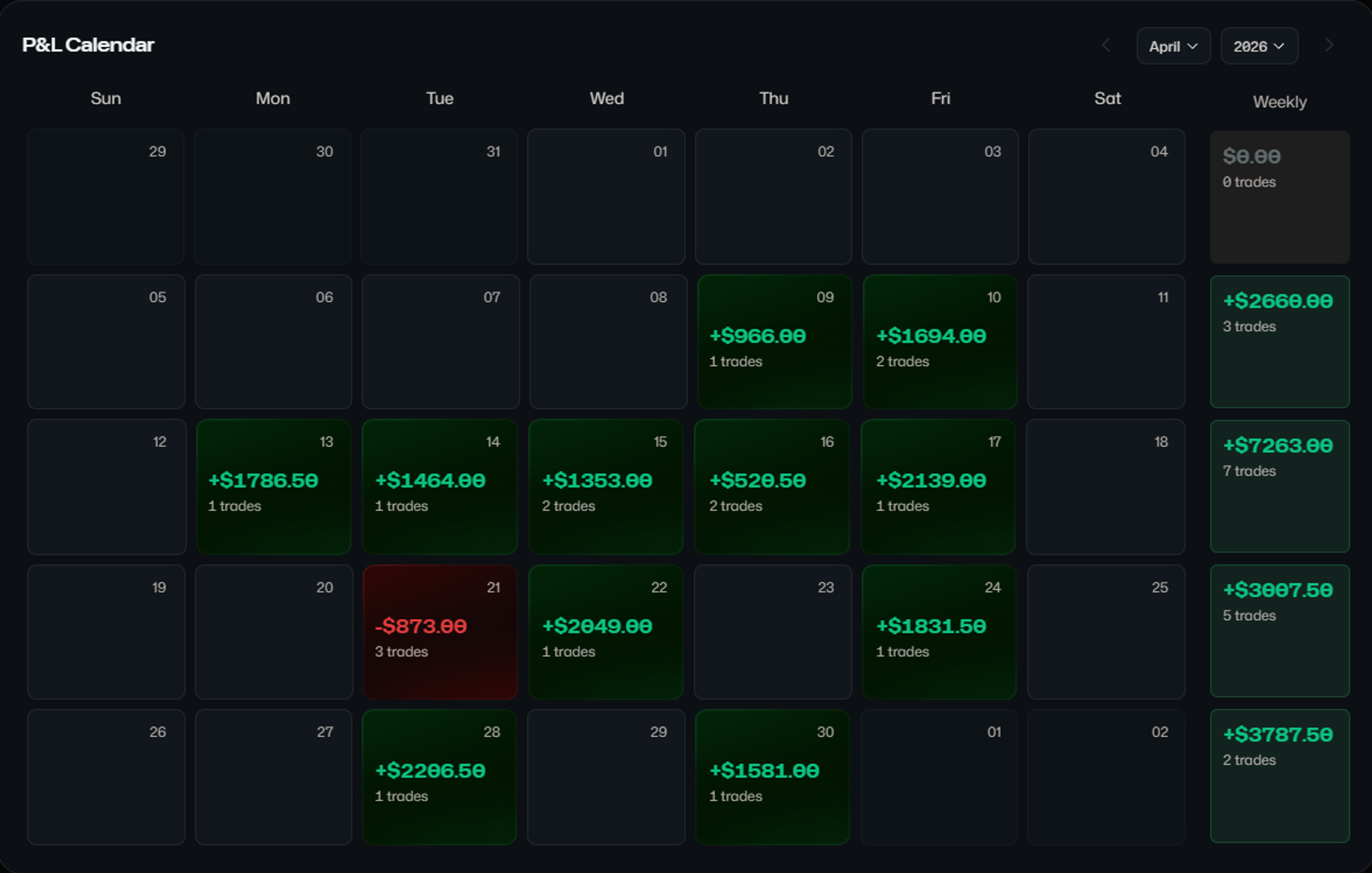Select April 13 cell with +$1786.50
Image resolution: width=1372 pixels, height=873 pixels.
pos(273,487)
